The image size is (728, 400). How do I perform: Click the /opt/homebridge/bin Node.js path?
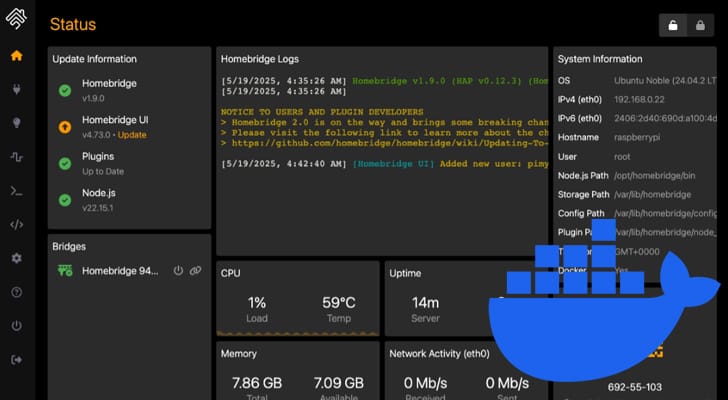tap(654, 175)
